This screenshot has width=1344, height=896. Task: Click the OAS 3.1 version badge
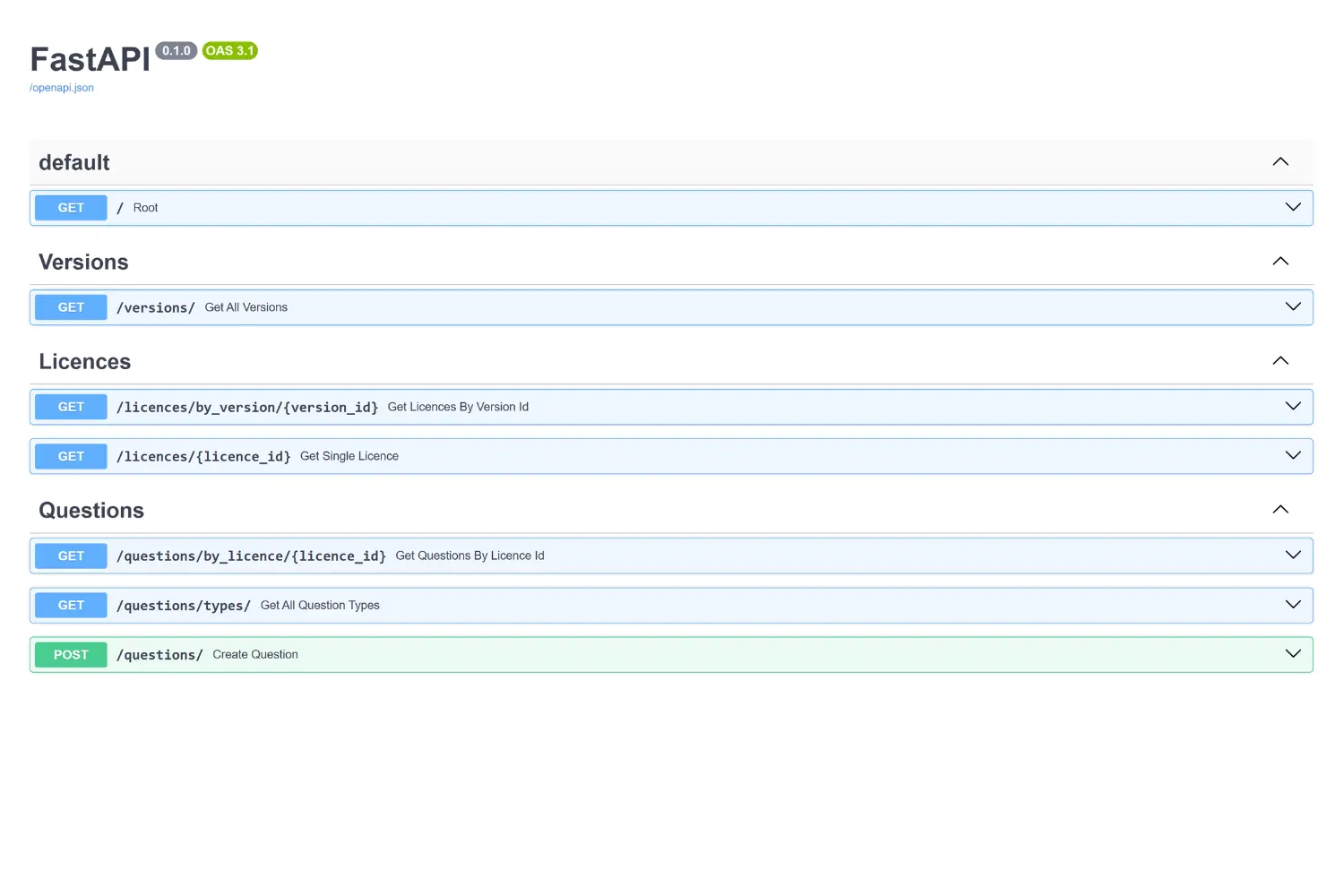(x=229, y=50)
